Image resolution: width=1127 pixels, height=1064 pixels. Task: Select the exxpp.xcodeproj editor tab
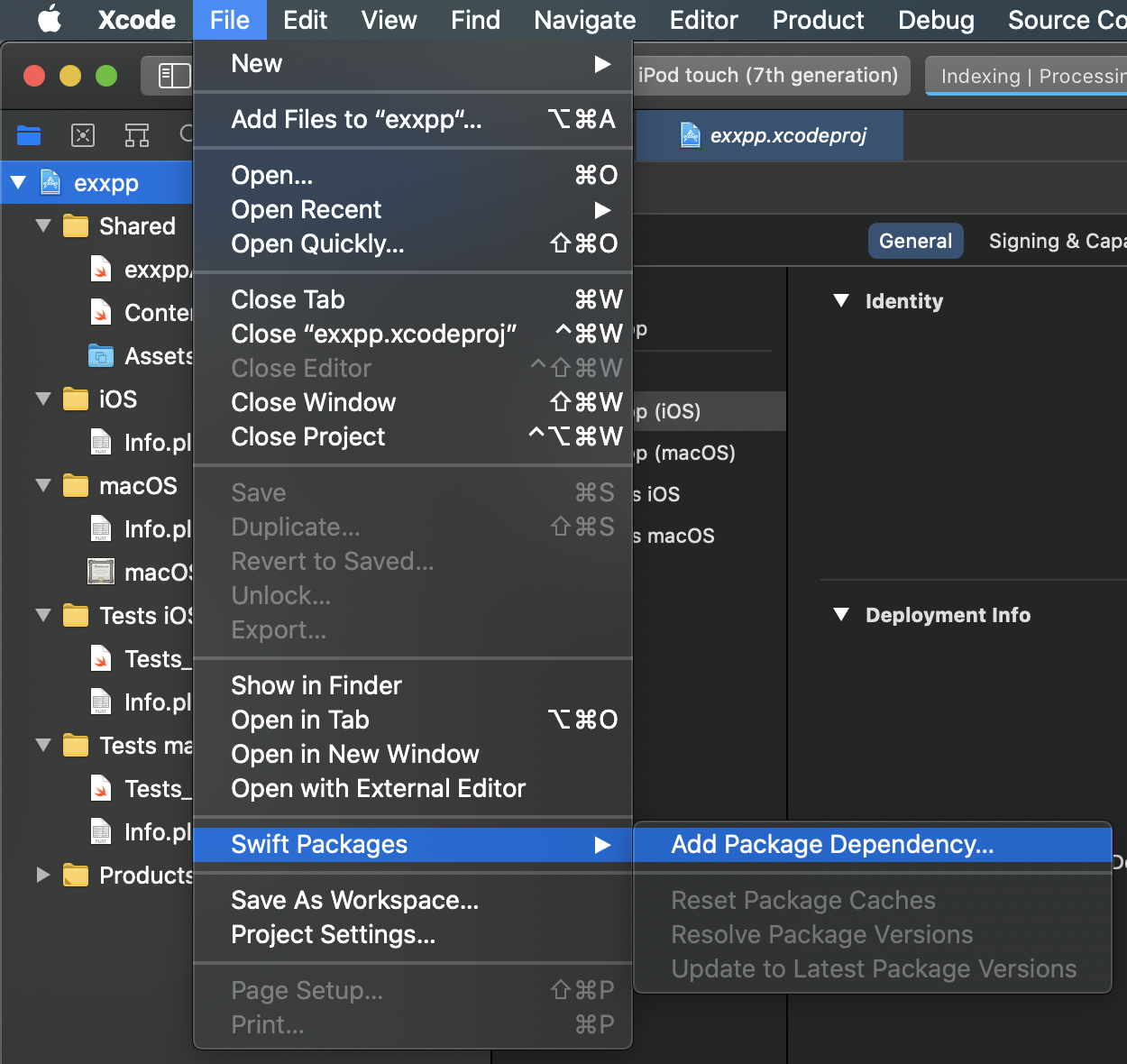(x=770, y=135)
